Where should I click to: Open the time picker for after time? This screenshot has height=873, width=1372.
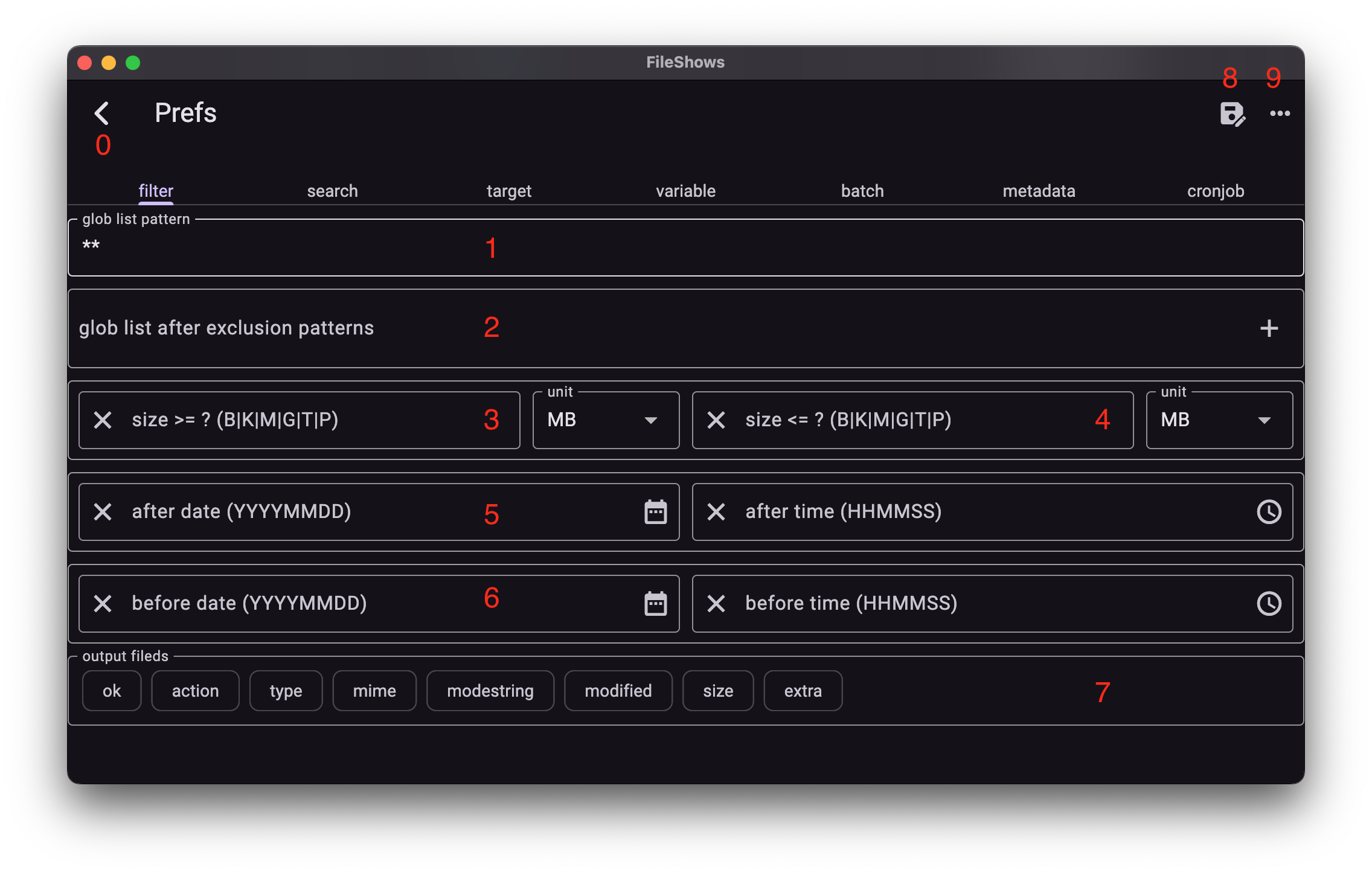click(1269, 511)
